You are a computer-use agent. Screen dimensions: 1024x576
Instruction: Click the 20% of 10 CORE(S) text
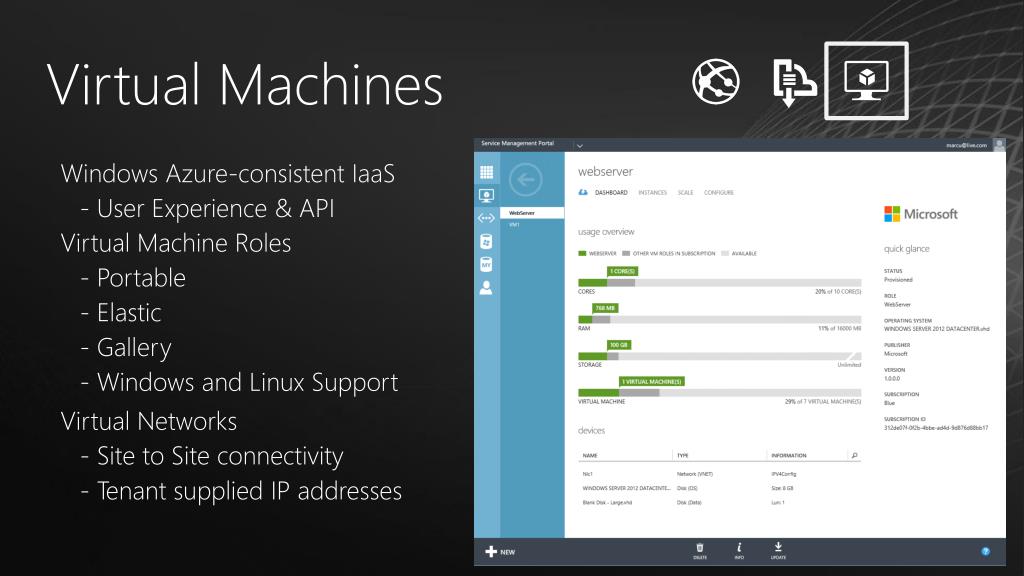click(x=838, y=292)
